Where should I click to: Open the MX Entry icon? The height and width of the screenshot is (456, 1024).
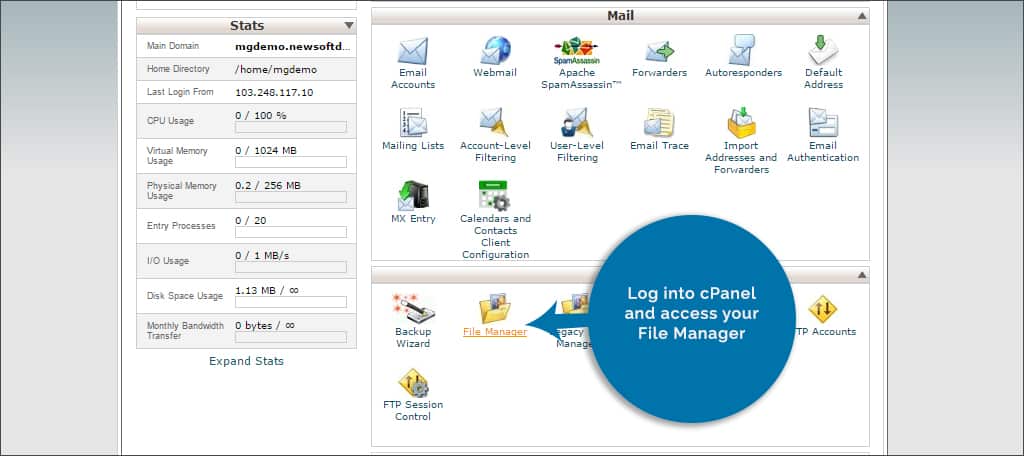413,195
